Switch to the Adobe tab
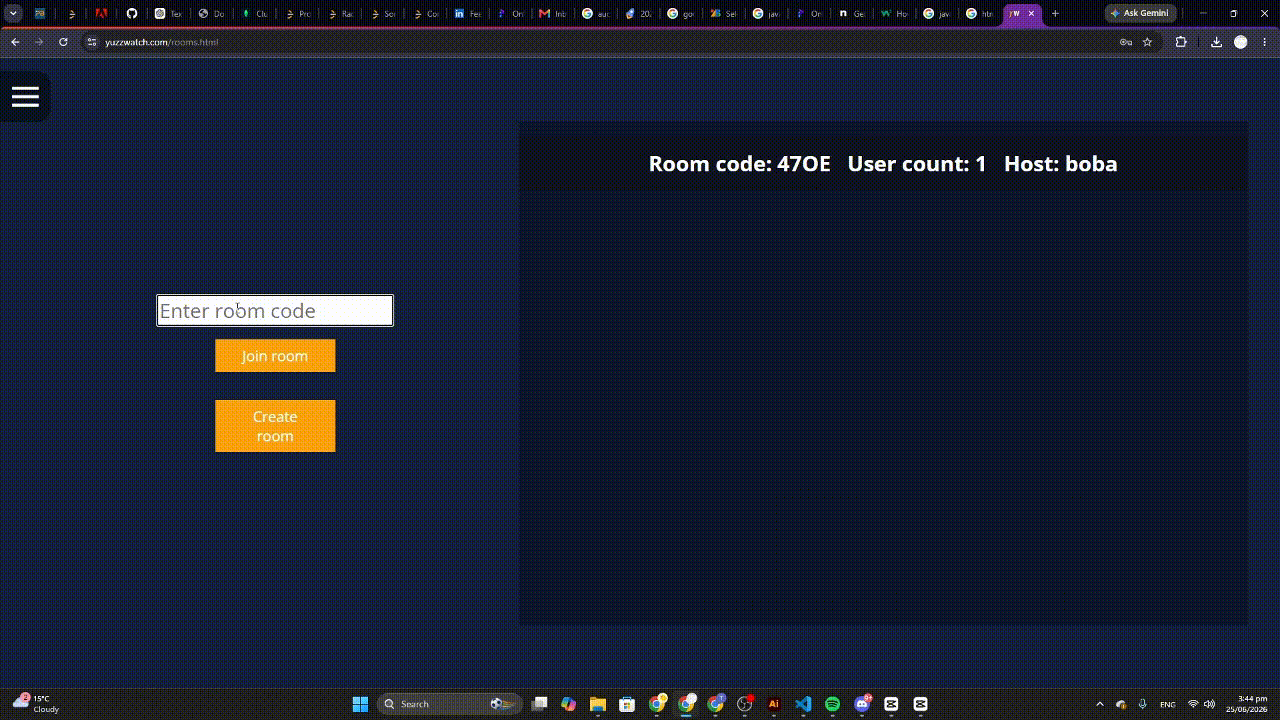 pyautogui.click(x=101, y=13)
